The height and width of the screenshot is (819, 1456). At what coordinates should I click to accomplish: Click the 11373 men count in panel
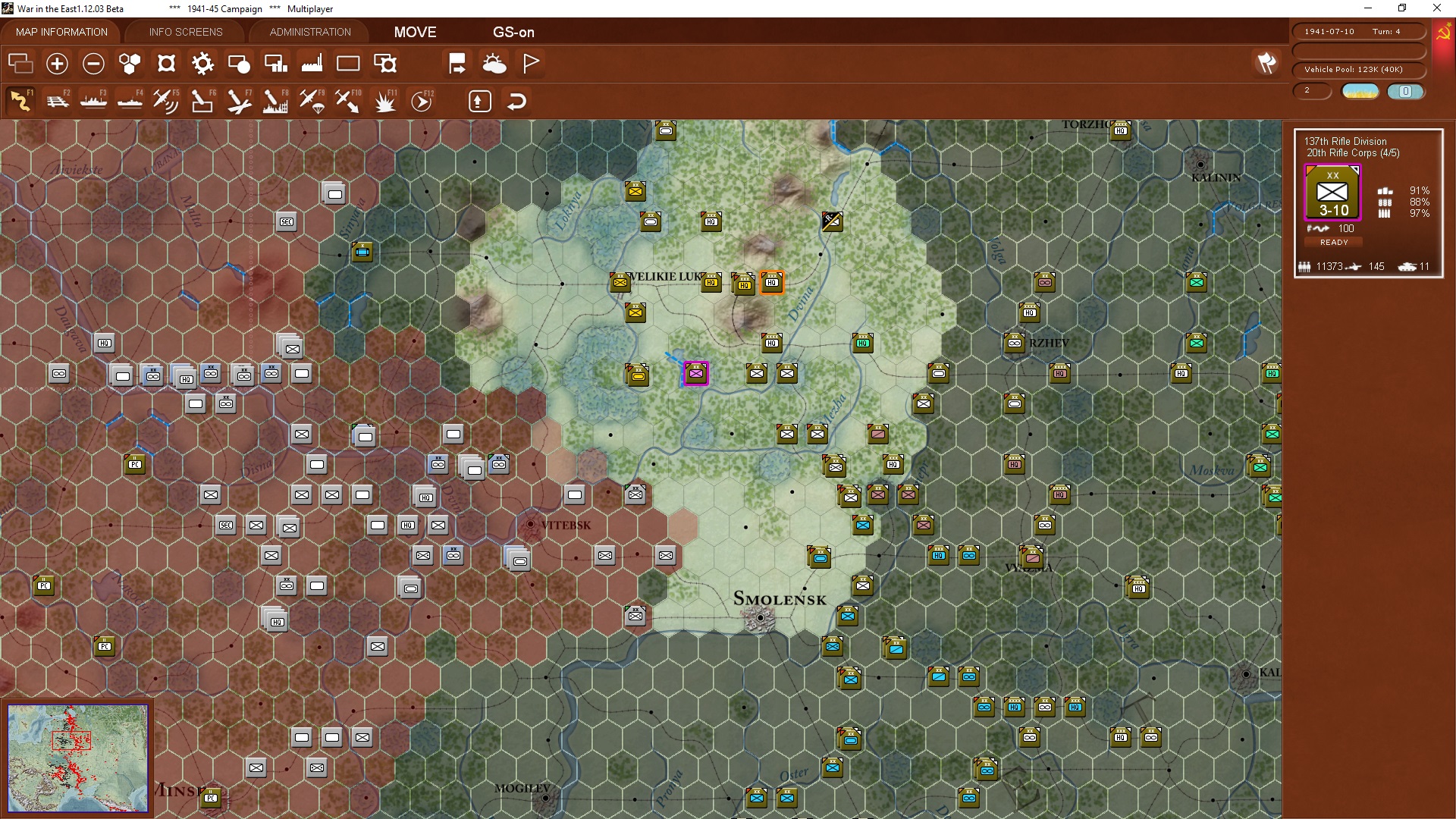pos(1329,266)
